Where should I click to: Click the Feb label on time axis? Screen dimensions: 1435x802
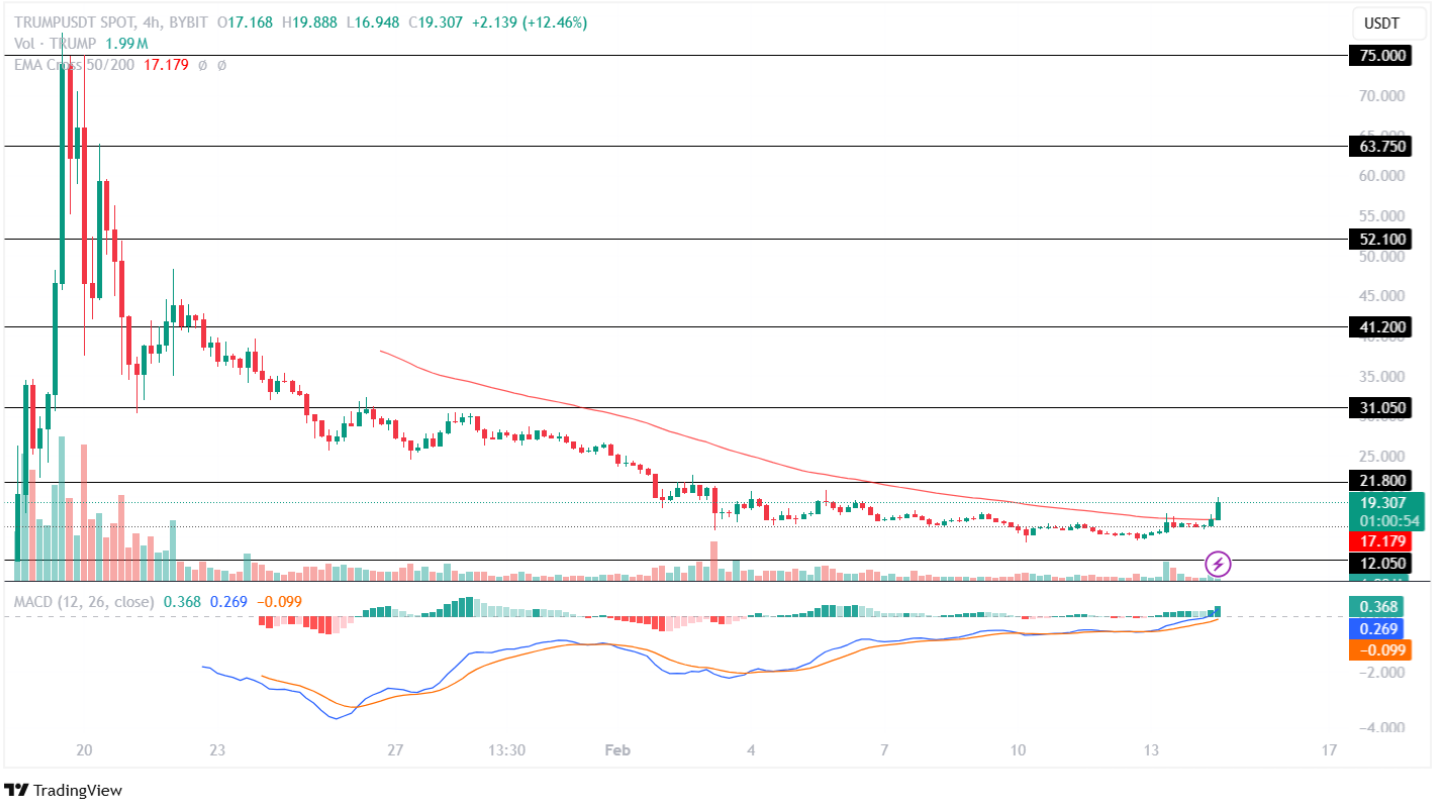click(617, 750)
